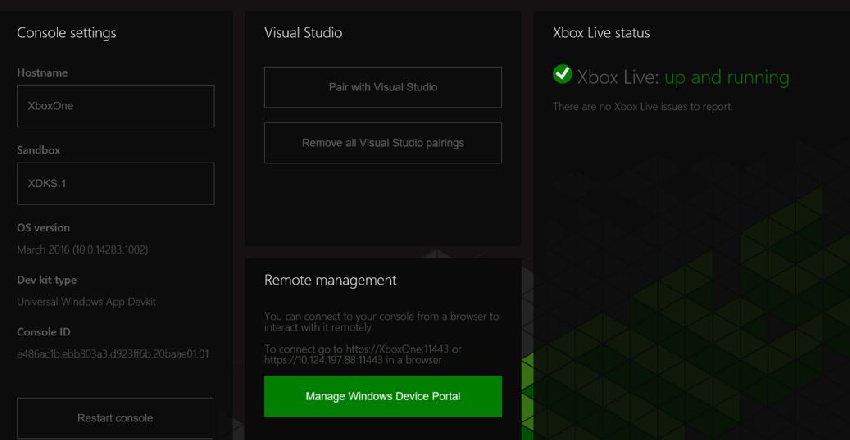The width and height of the screenshot is (850, 440).
Task: Click the Console settings heading
Action: click(67, 33)
